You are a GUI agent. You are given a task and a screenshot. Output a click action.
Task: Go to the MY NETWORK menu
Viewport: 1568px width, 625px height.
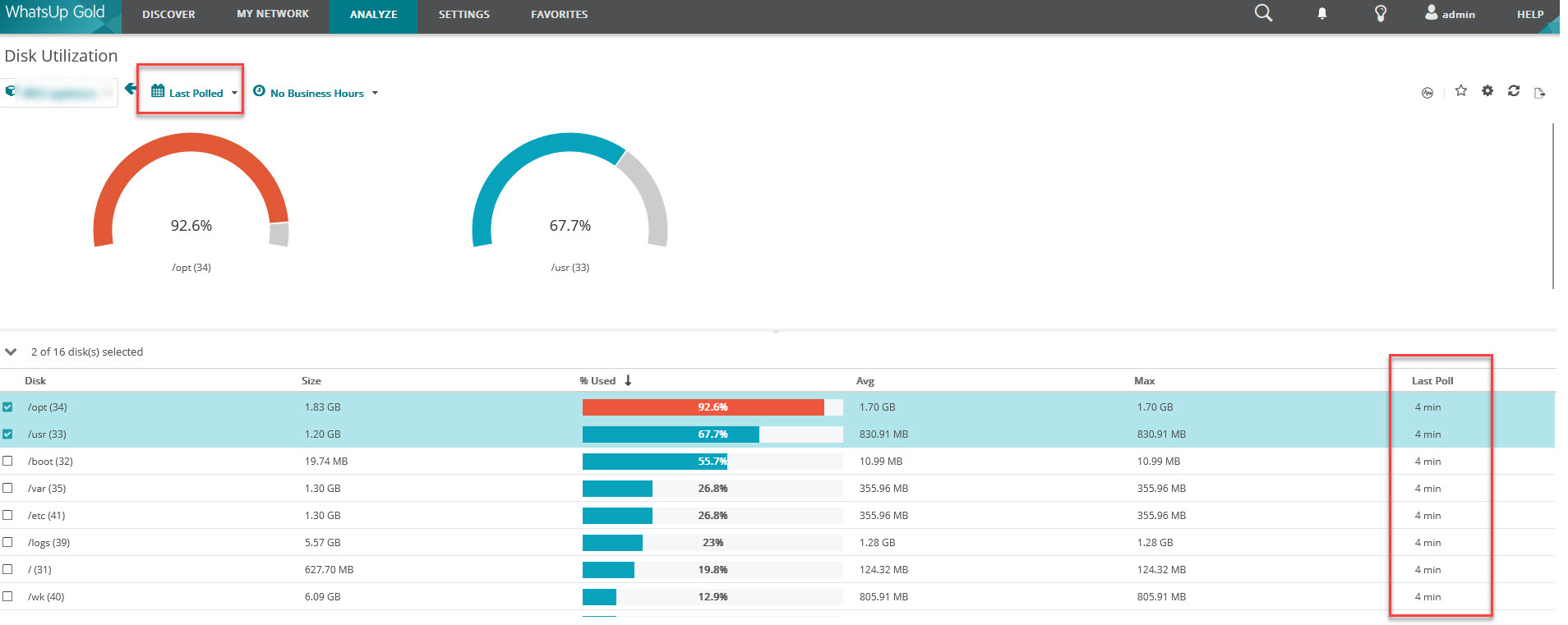coord(273,15)
